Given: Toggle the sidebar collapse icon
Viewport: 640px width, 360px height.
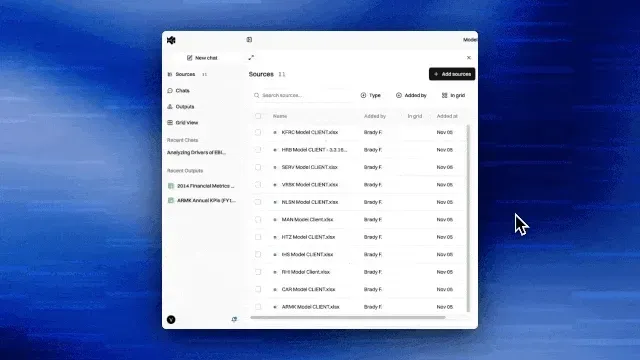Looking at the screenshot, I should (x=249, y=40).
